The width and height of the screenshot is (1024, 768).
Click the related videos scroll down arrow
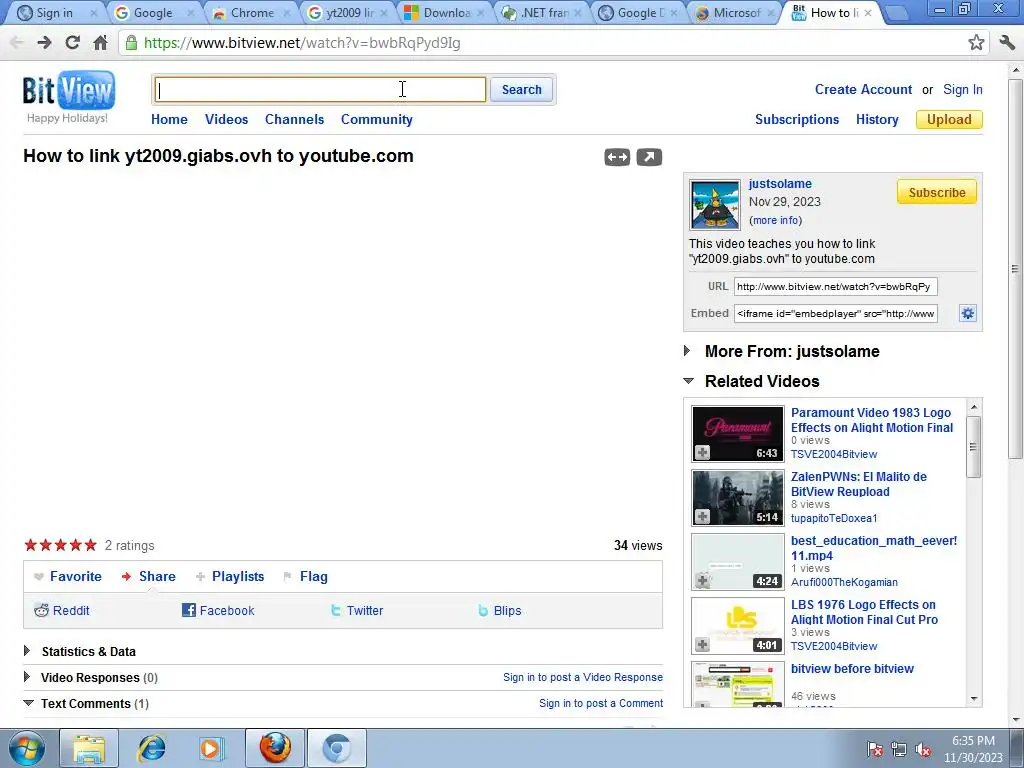(974, 699)
